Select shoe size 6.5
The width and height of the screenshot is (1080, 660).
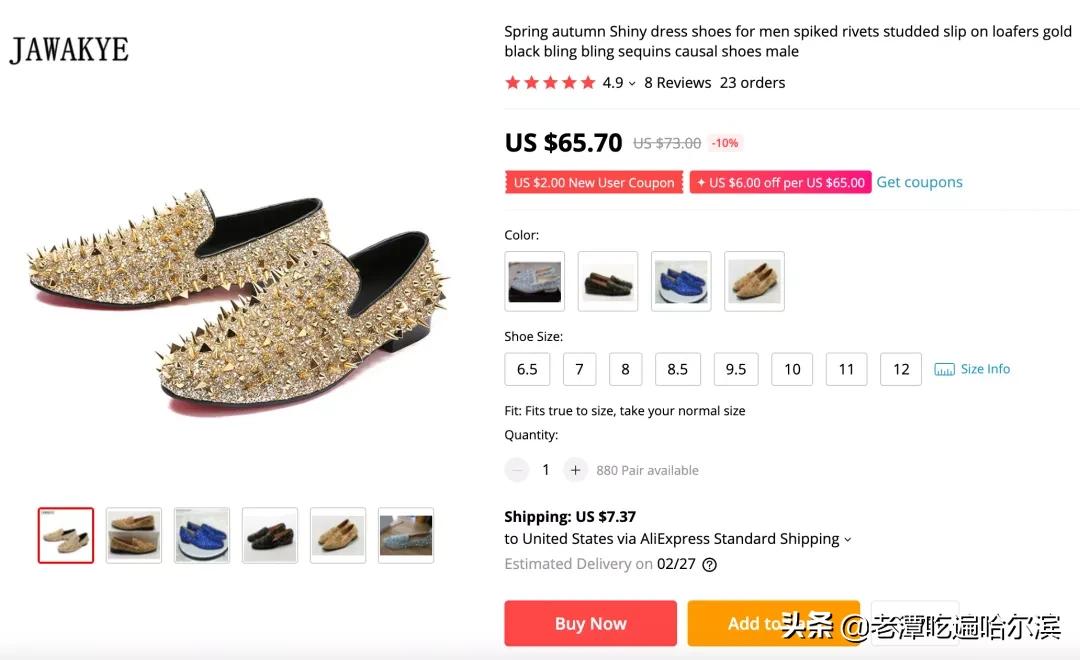(527, 369)
